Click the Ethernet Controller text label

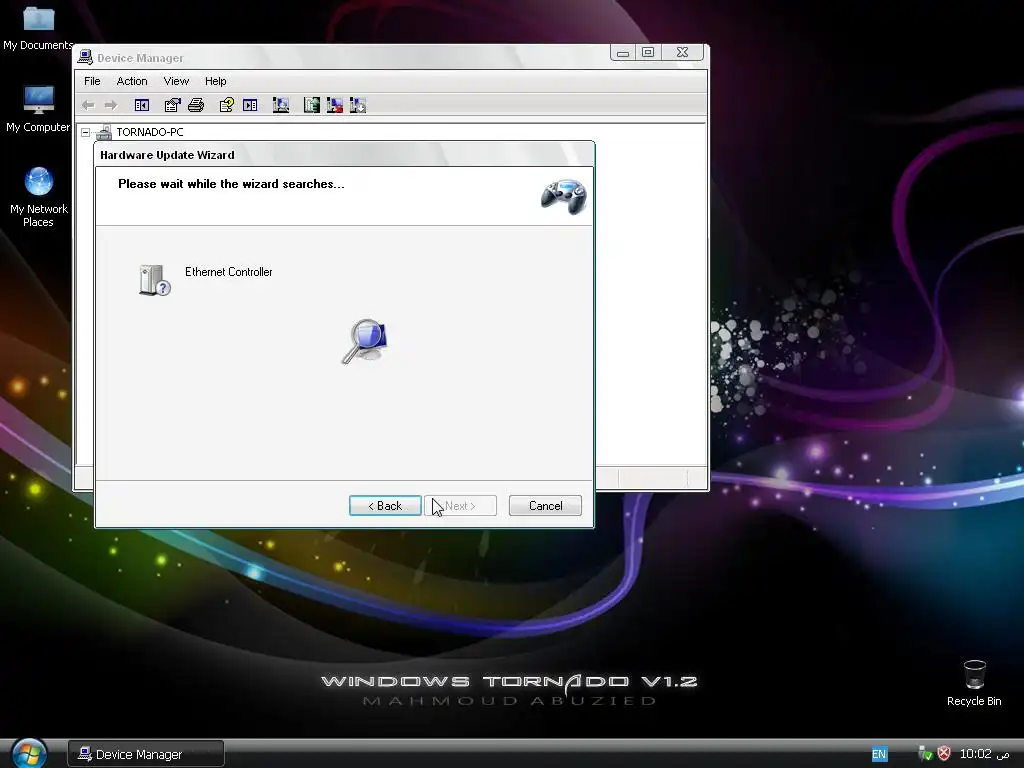tap(229, 272)
